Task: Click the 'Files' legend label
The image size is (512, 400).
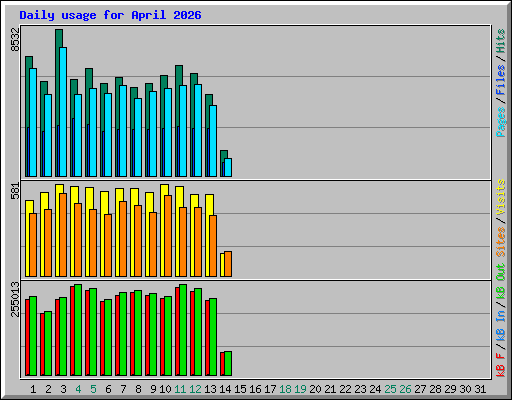Action: tap(501, 80)
